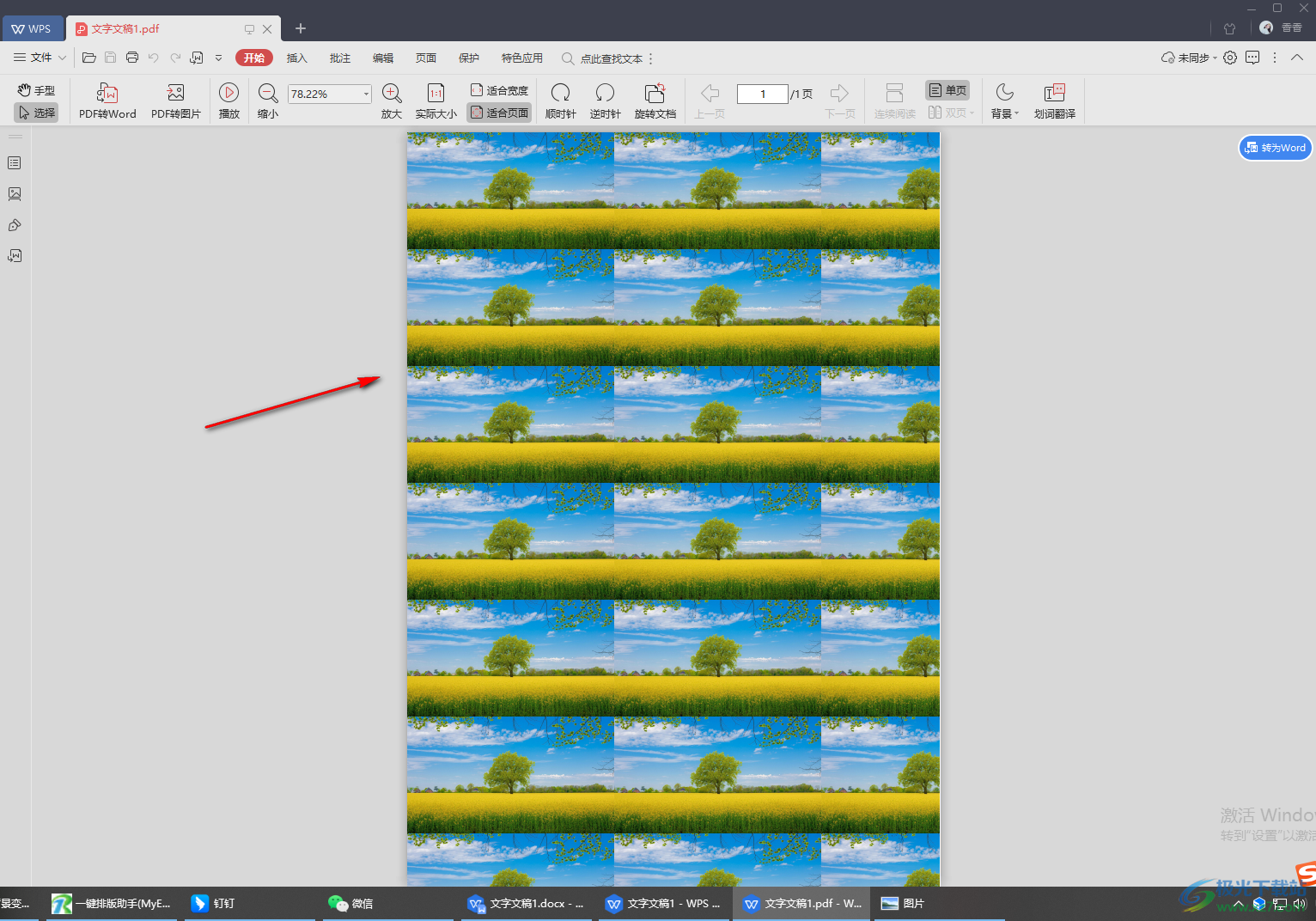Switch to the WPS home tab

[x=32, y=28]
